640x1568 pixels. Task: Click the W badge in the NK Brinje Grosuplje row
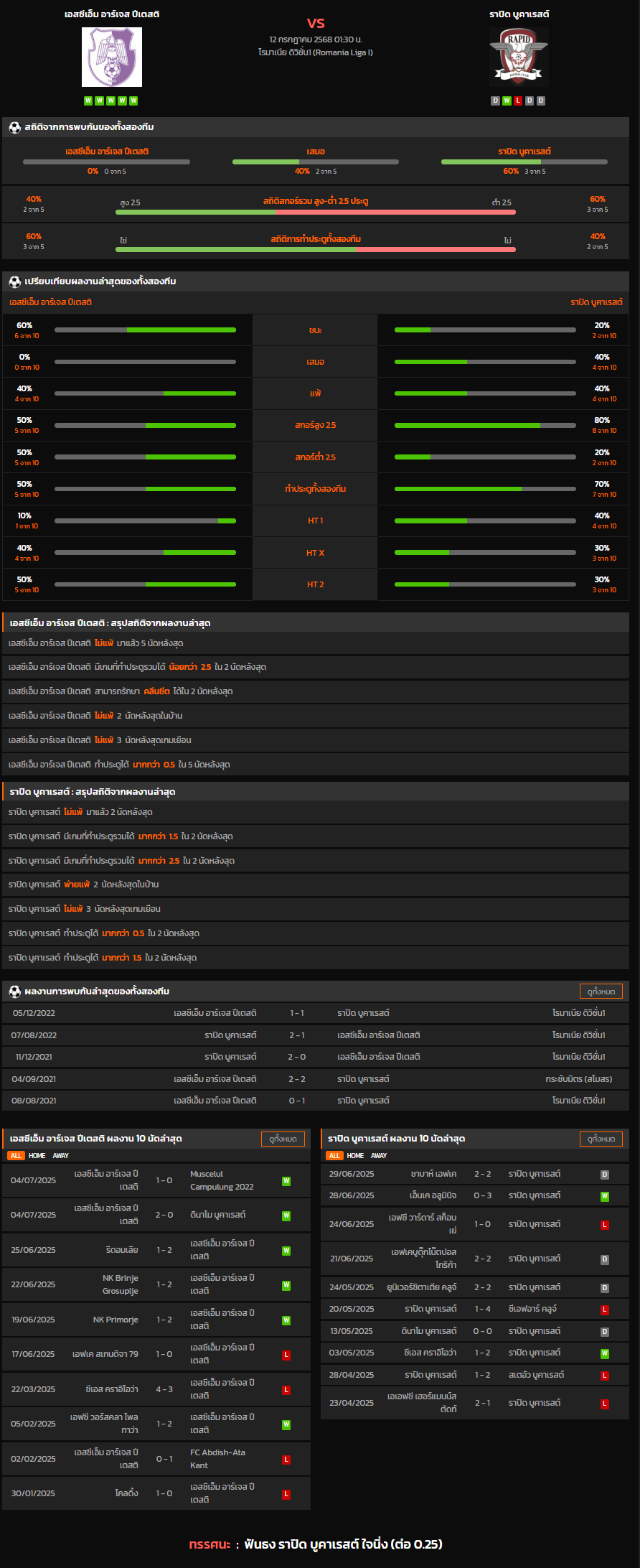point(286,1285)
